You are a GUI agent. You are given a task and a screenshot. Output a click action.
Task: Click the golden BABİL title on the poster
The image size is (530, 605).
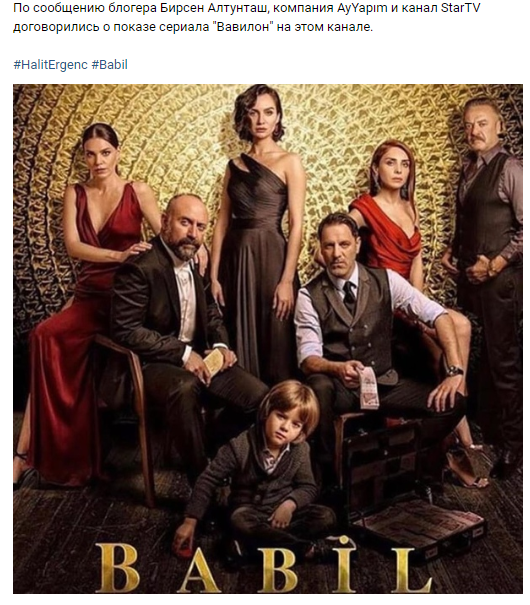[x=263, y=566]
